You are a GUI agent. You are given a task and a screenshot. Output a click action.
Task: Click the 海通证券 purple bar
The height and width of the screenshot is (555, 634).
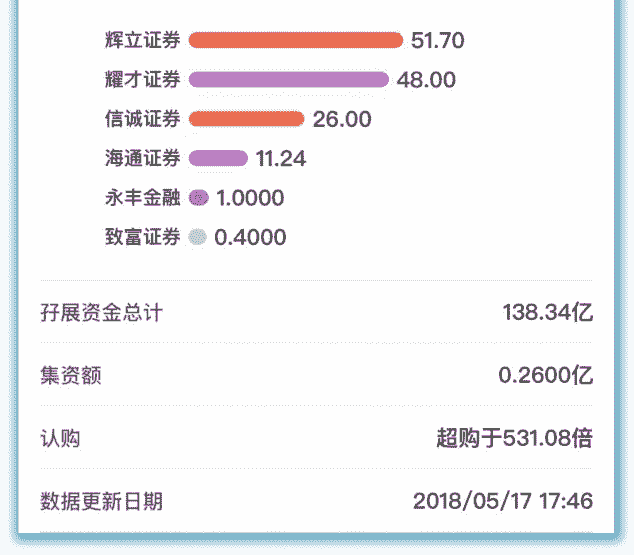[x=218, y=158]
